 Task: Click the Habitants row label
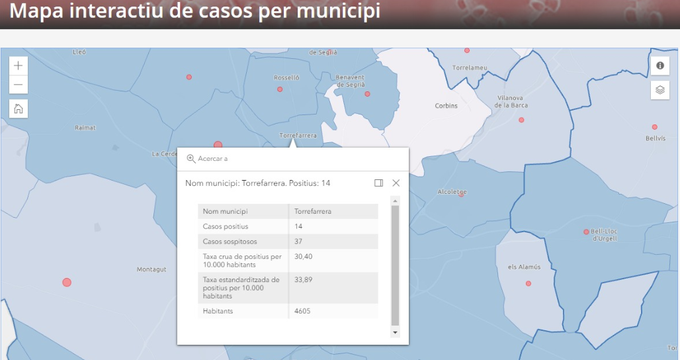tap(218, 311)
